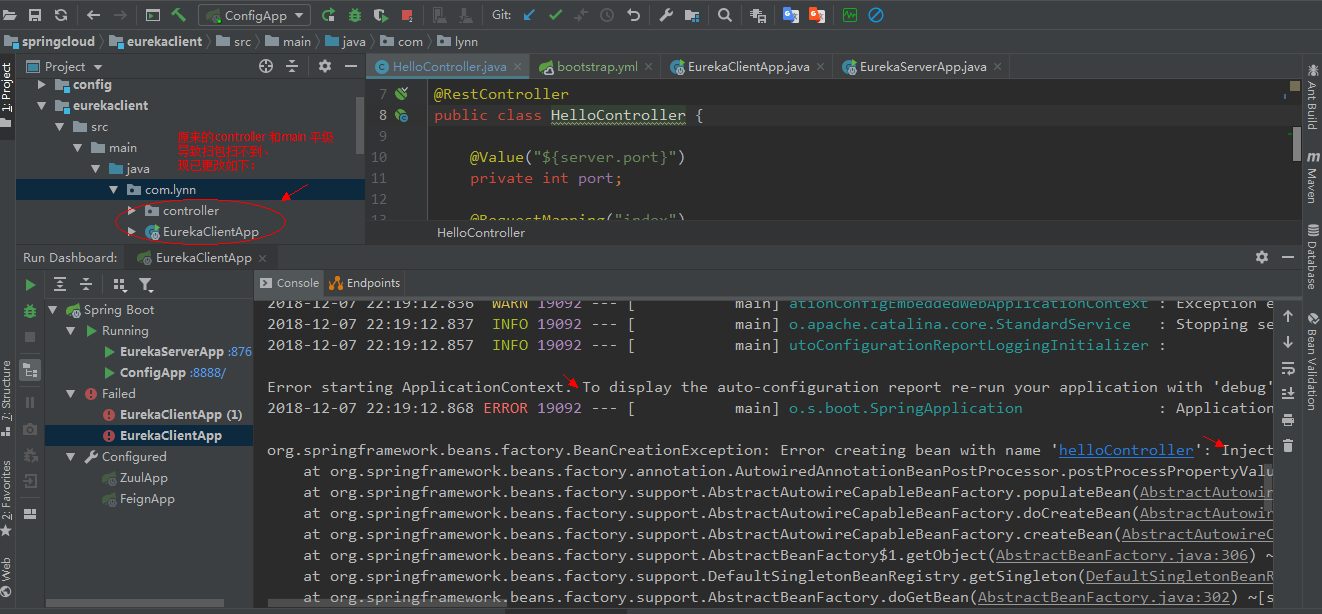The height and width of the screenshot is (614, 1322).
Task: Click the red Stop icon in main toolbar
Action: click(x=407, y=15)
